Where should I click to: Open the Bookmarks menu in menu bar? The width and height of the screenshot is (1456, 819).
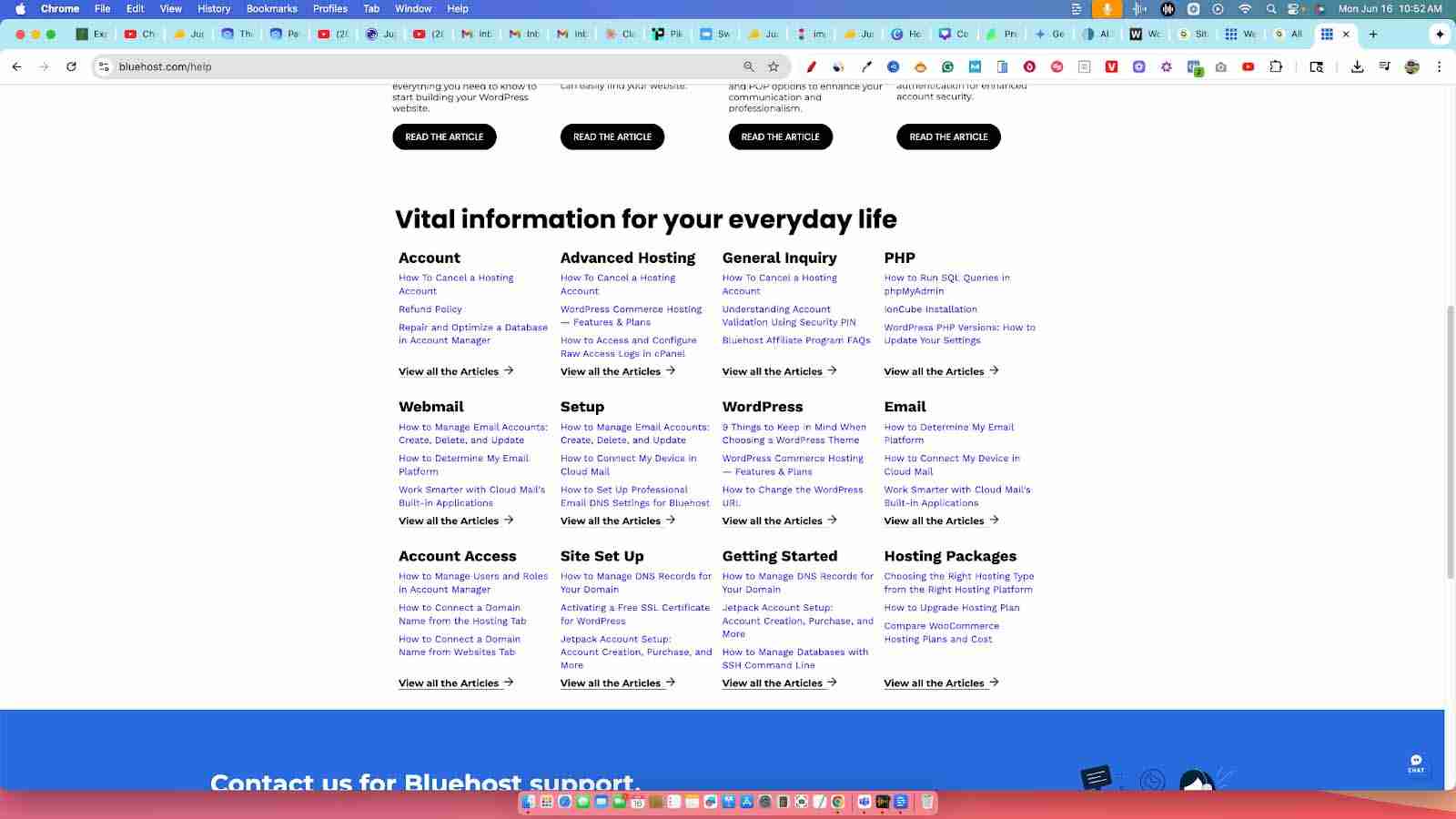(x=271, y=8)
